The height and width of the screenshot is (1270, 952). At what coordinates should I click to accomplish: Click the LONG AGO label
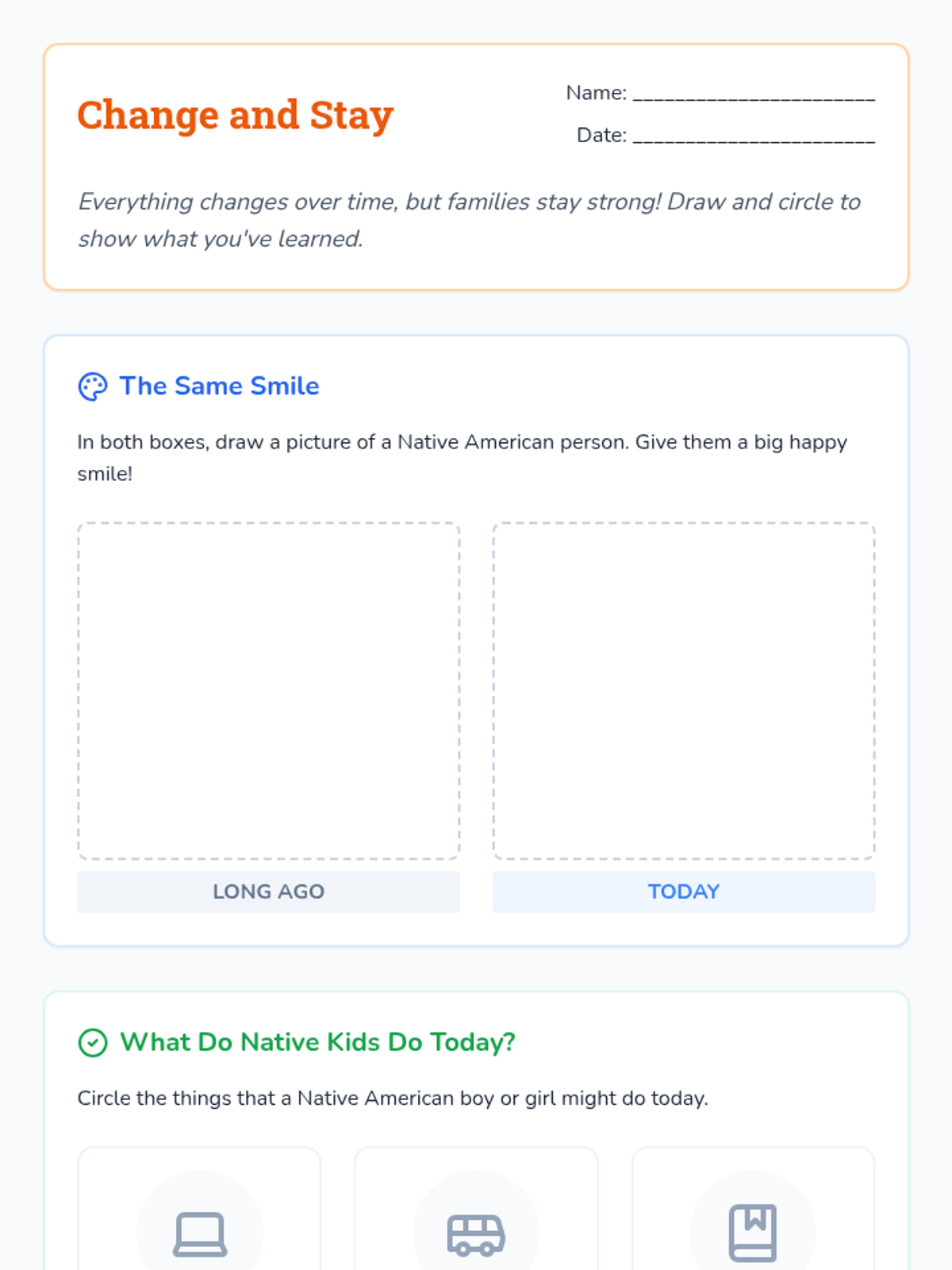tap(268, 891)
